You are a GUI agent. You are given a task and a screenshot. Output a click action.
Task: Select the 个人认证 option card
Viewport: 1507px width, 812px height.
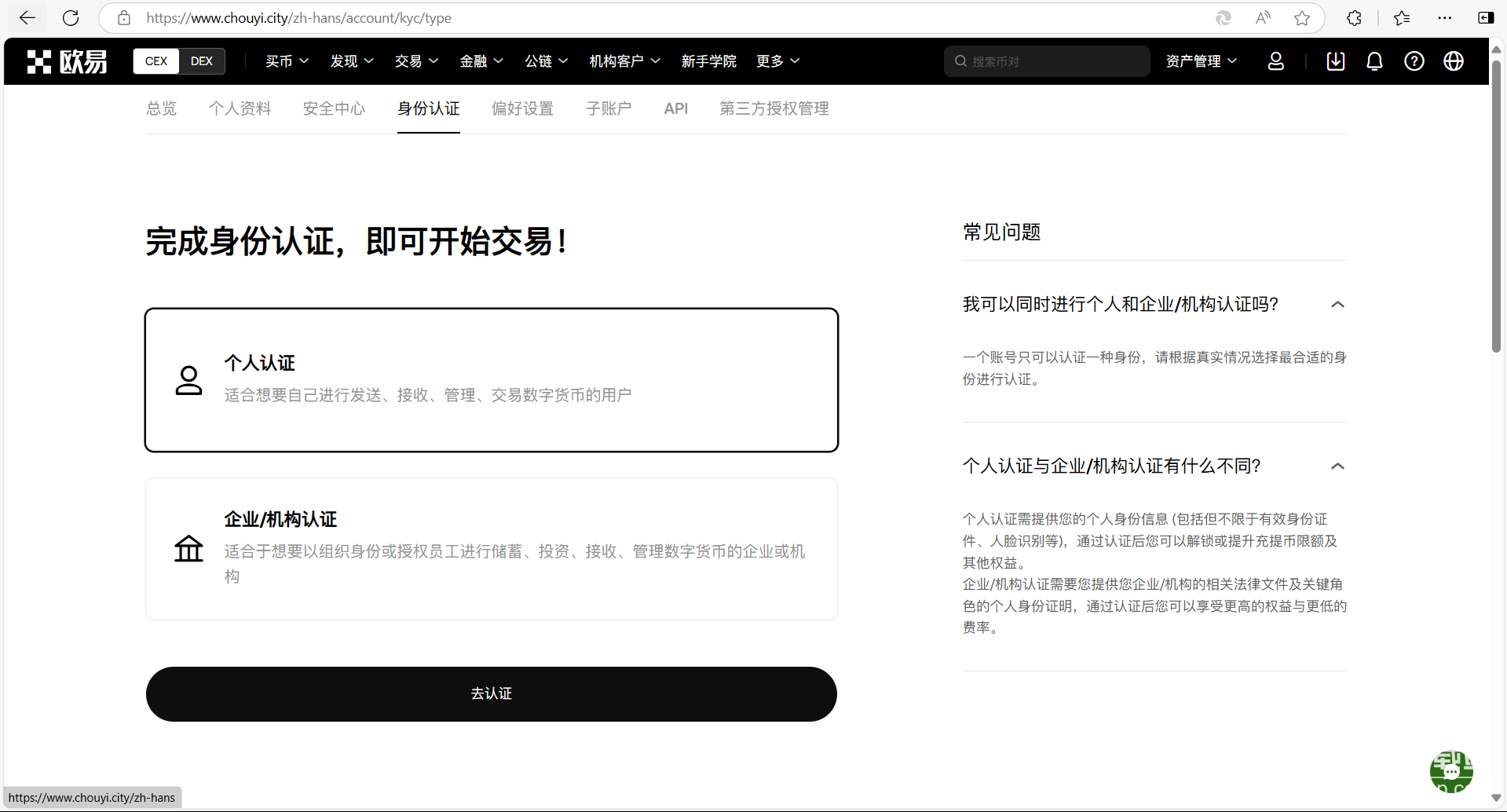point(492,380)
